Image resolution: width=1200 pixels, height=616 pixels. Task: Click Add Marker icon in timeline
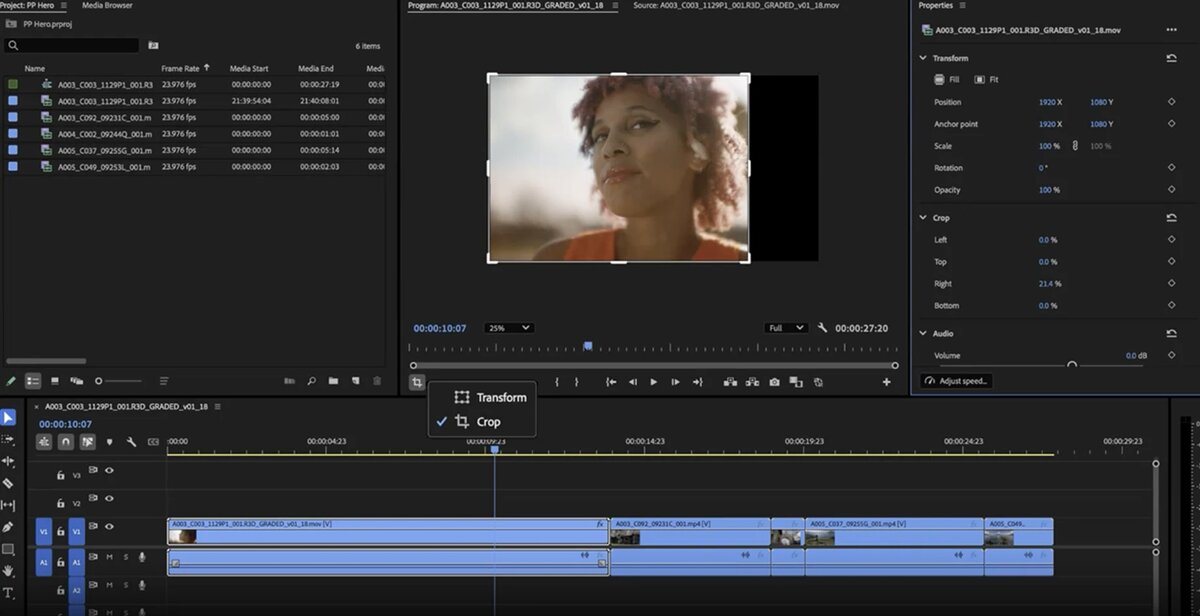pos(110,442)
